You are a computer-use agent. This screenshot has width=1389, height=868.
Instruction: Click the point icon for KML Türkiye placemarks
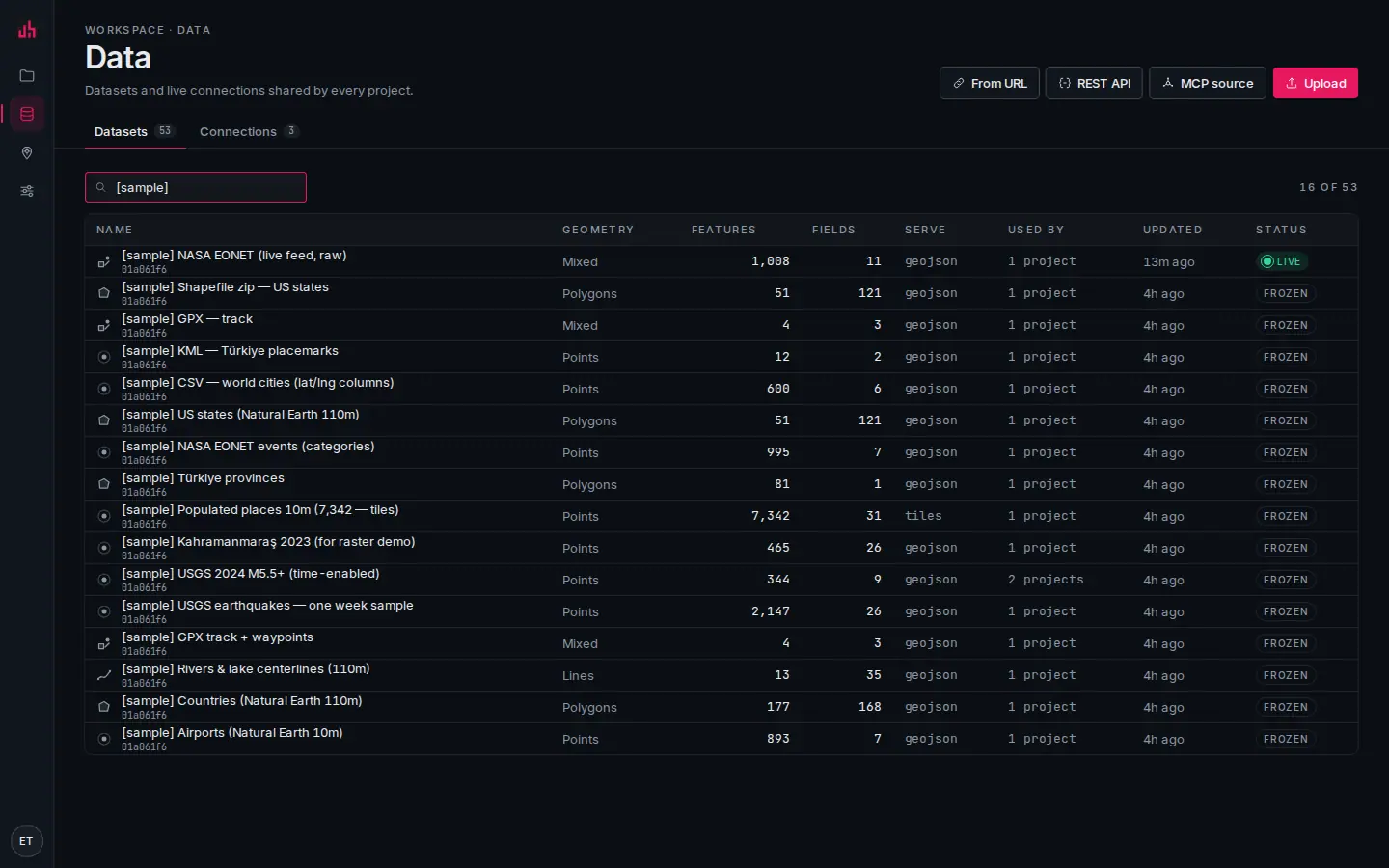pyautogui.click(x=104, y=357)
